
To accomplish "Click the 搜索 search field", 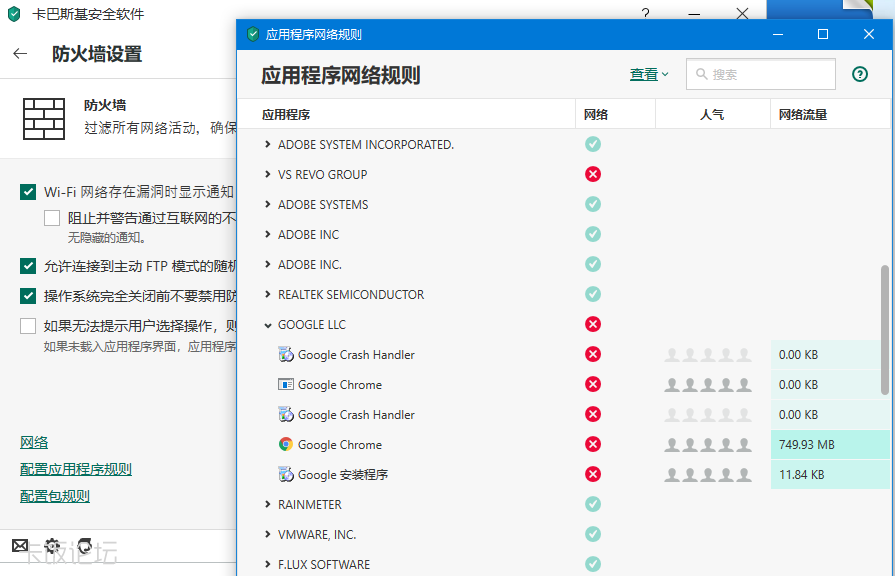I will (761, 74).
